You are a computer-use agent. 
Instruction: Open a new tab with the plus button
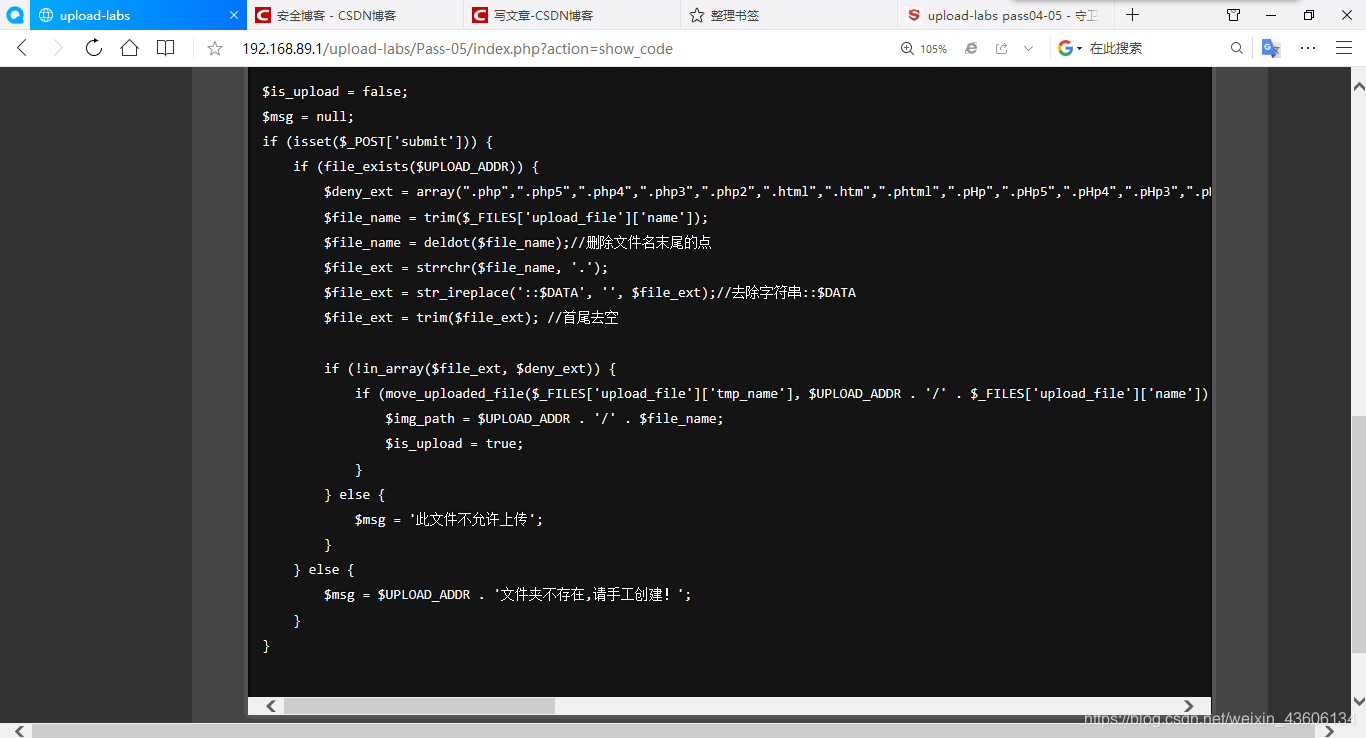coord(1132,15)
